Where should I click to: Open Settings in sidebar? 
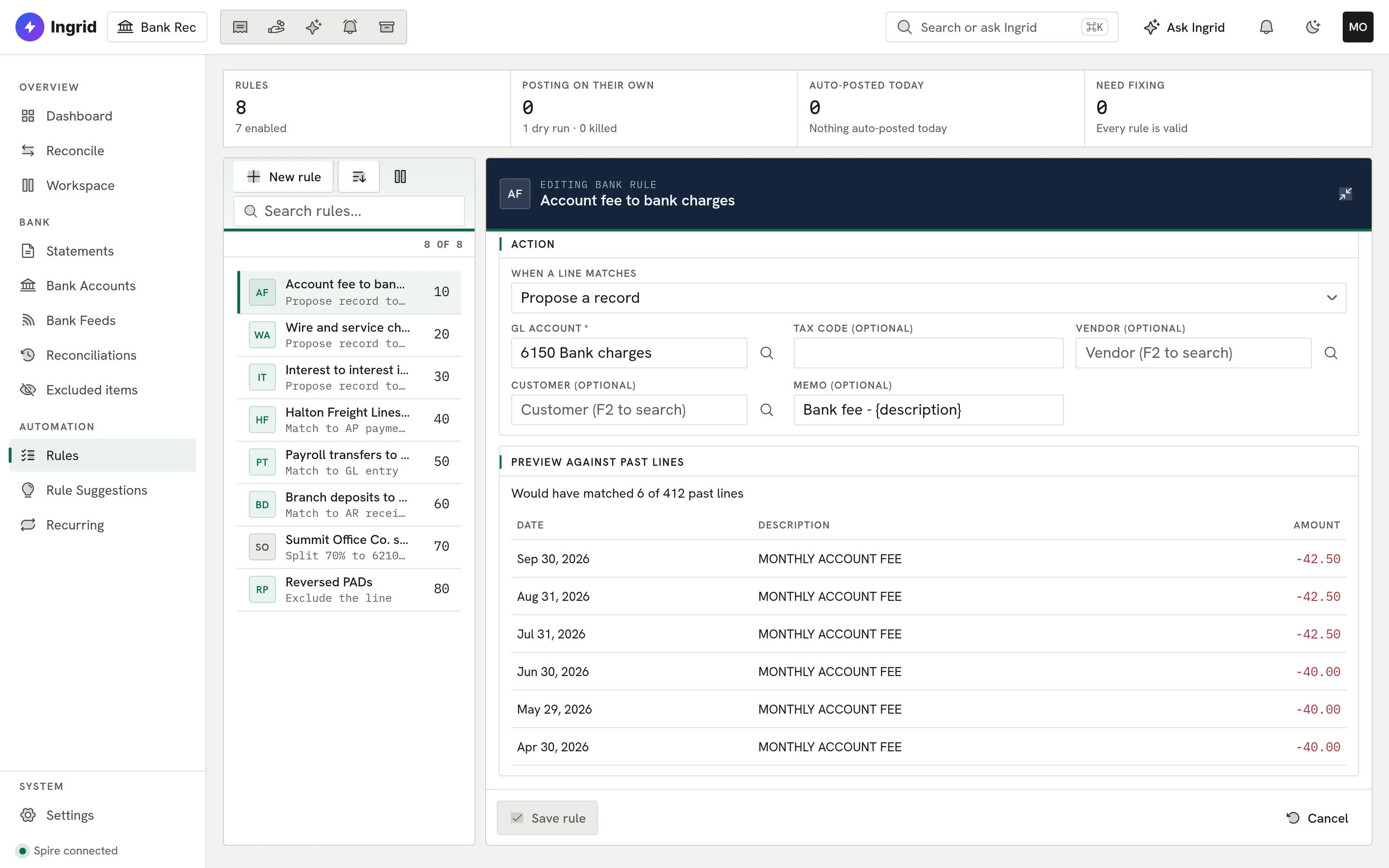[x=102, y=815]
